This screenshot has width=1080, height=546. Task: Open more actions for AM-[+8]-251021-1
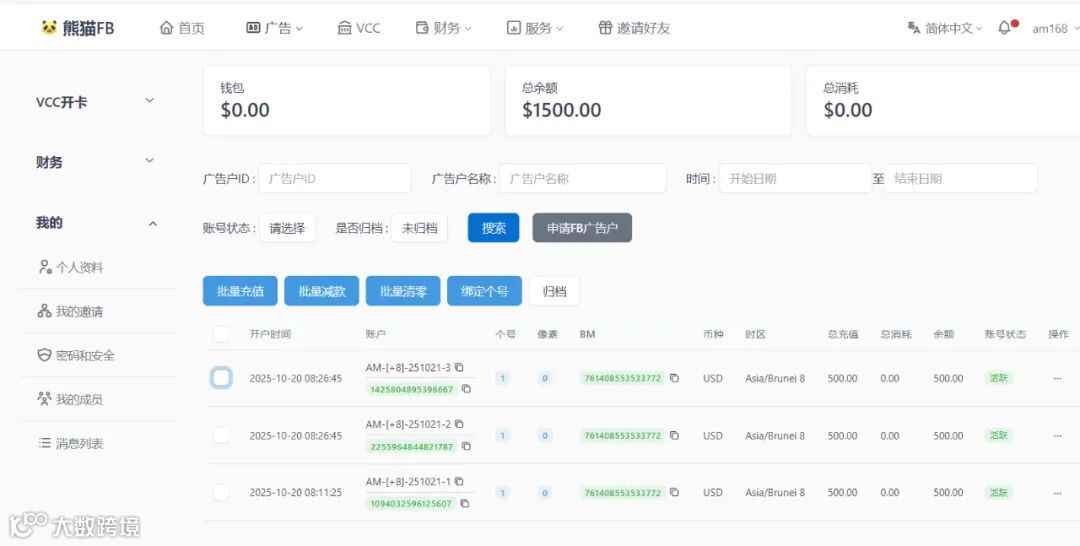pos(1057,493)
